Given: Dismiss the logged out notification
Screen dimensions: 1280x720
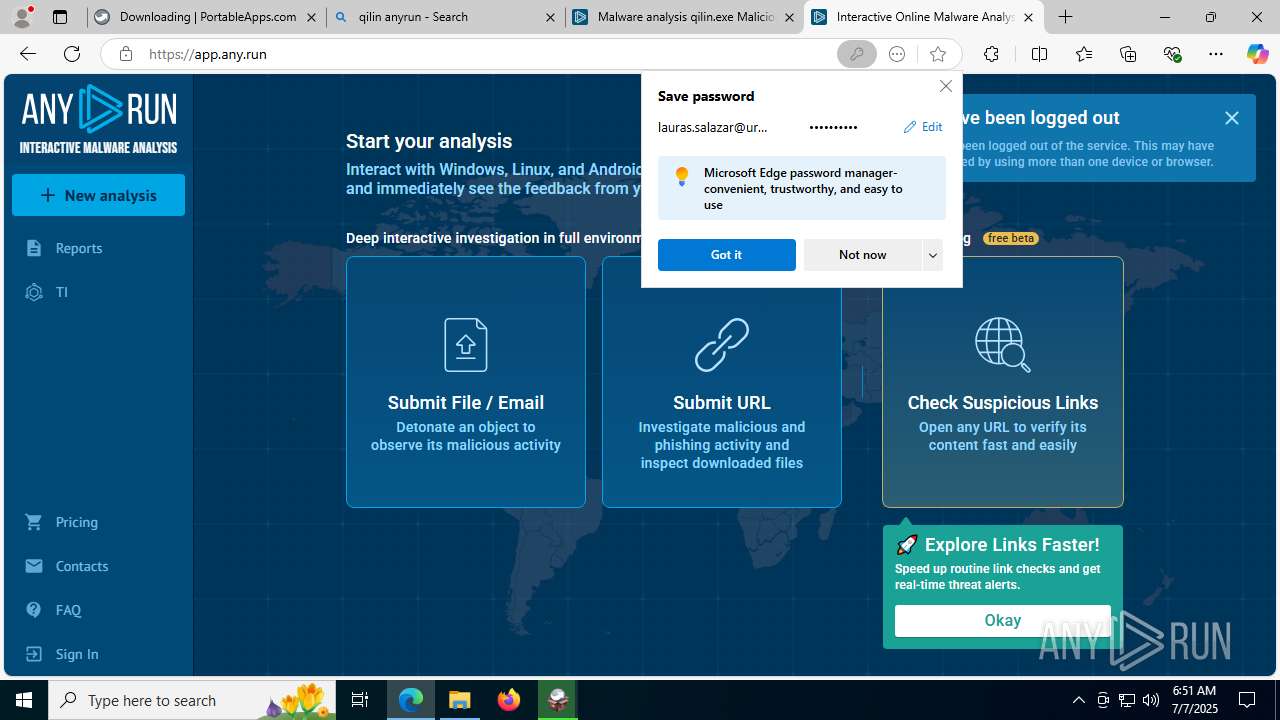Looking at the screenshot, I should point(1232,118).
